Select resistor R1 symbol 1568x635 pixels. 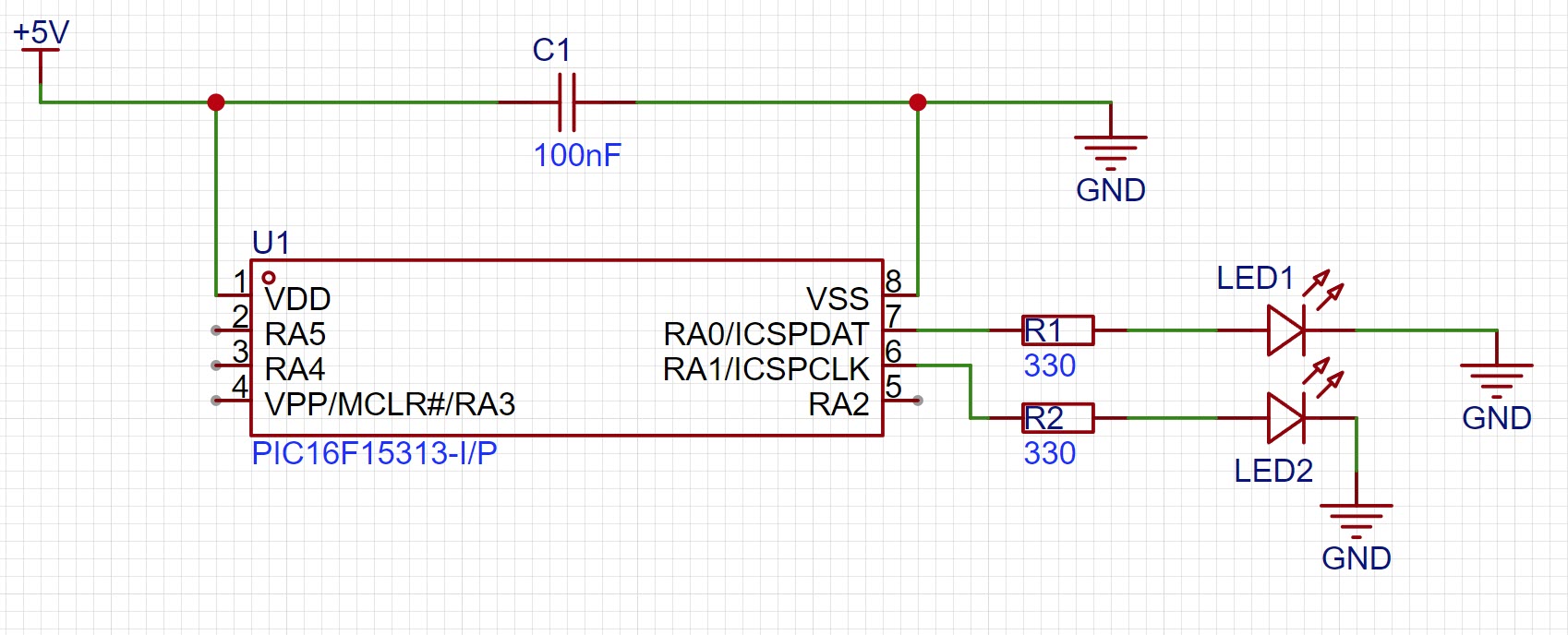point(1058,329)
